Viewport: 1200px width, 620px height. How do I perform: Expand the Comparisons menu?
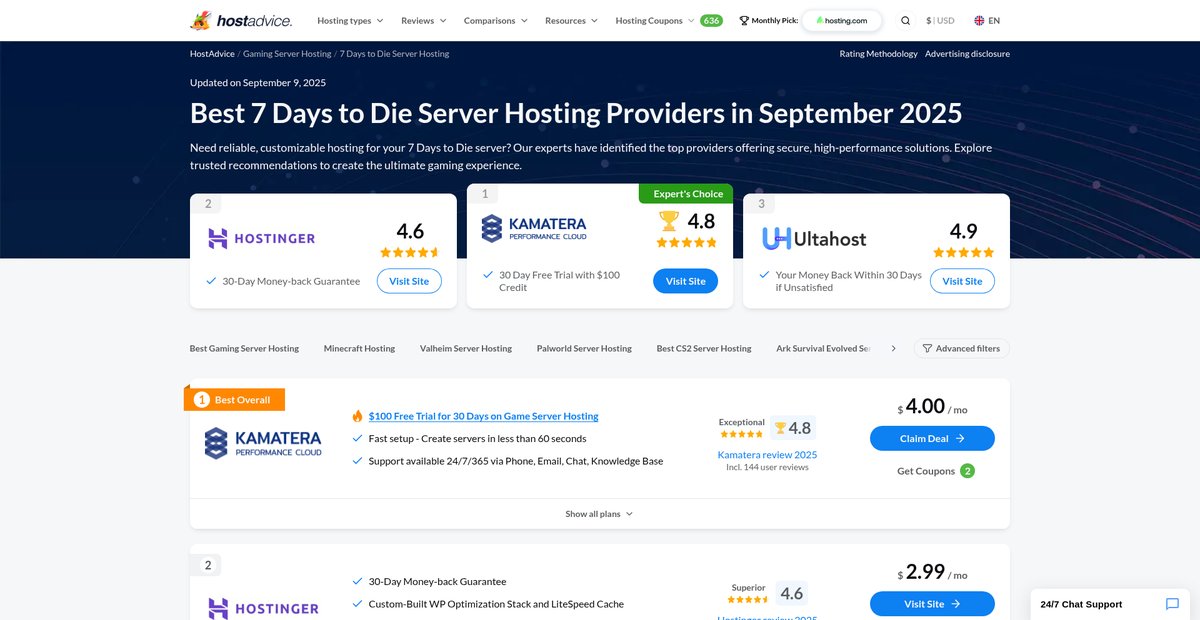(496, 20)
